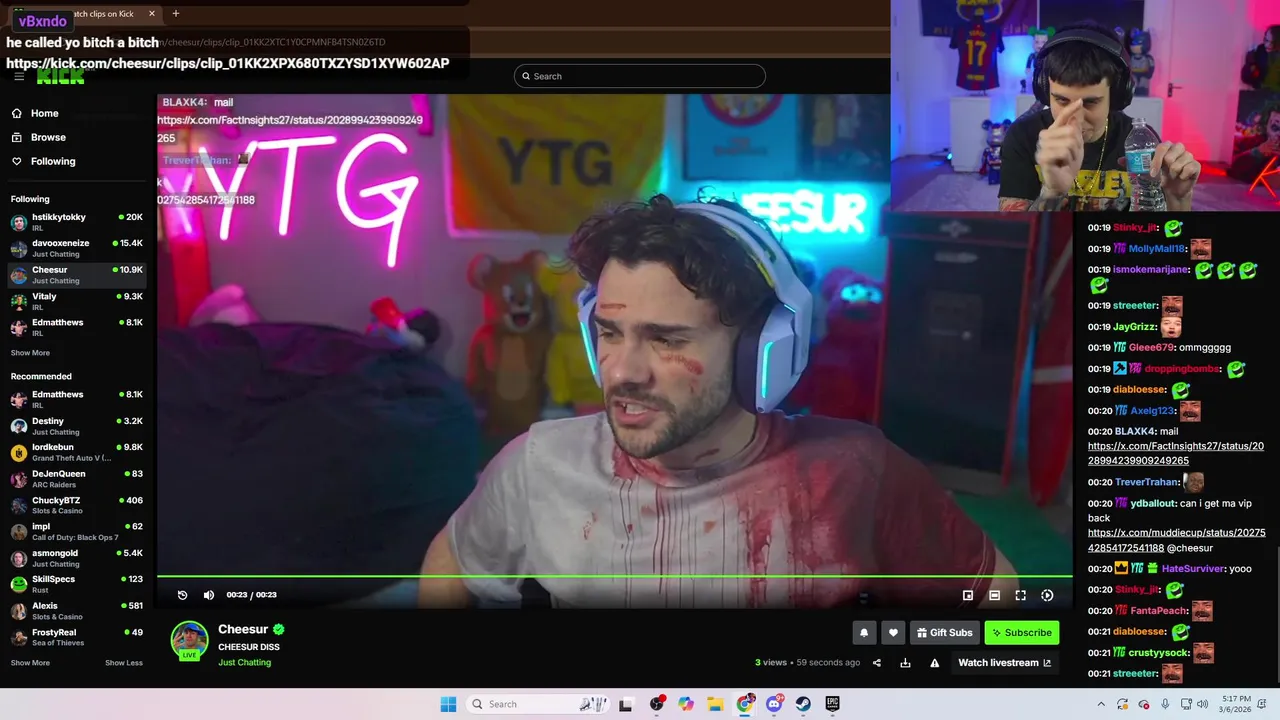Viewport: 1280px width, 720px height.
Task: Click the microphone icon in system tray
Action: pos(1165,704)
